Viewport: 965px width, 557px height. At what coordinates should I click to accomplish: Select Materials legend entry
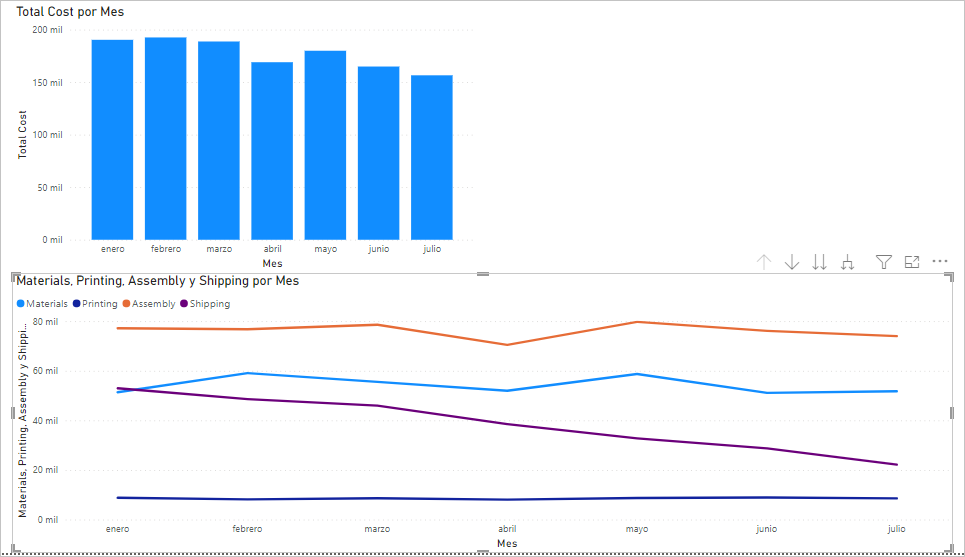[x=42, y=303]
